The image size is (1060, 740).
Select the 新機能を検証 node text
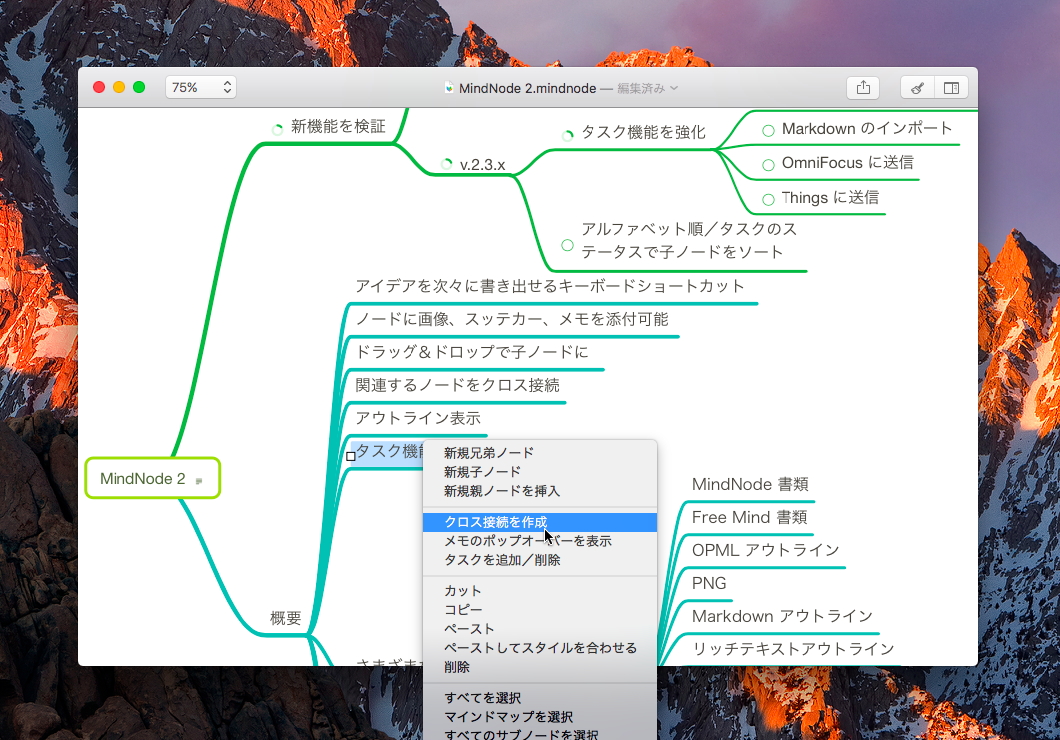pos(338,126)
